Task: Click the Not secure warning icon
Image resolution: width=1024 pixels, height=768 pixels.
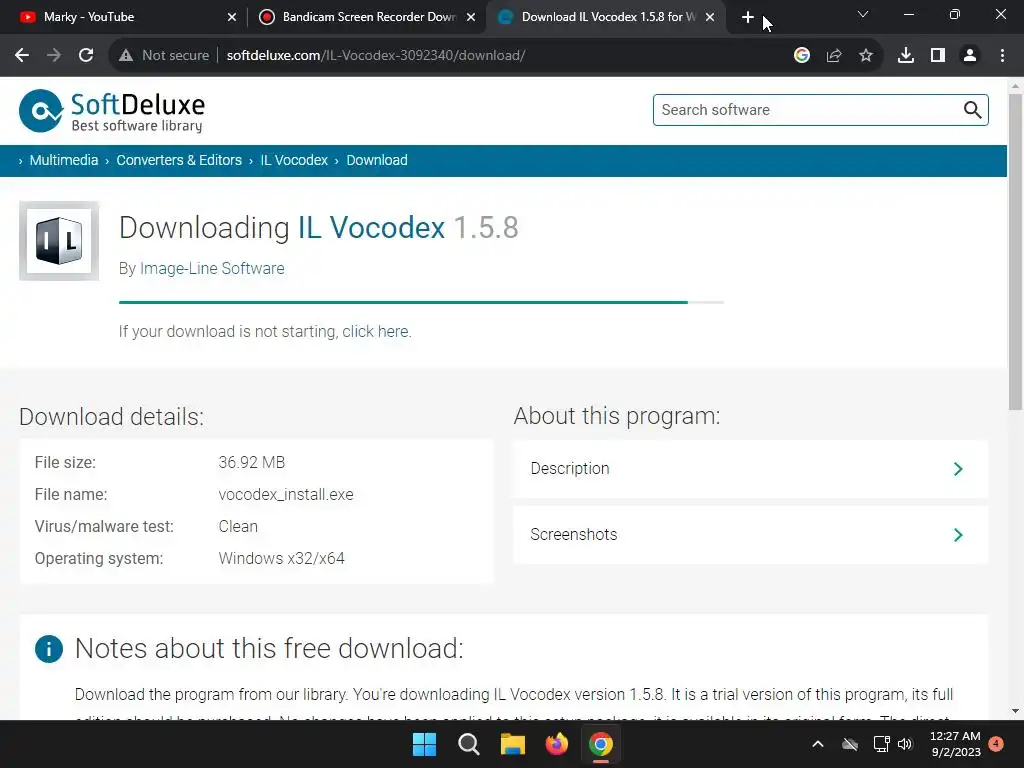Action: 126,56
